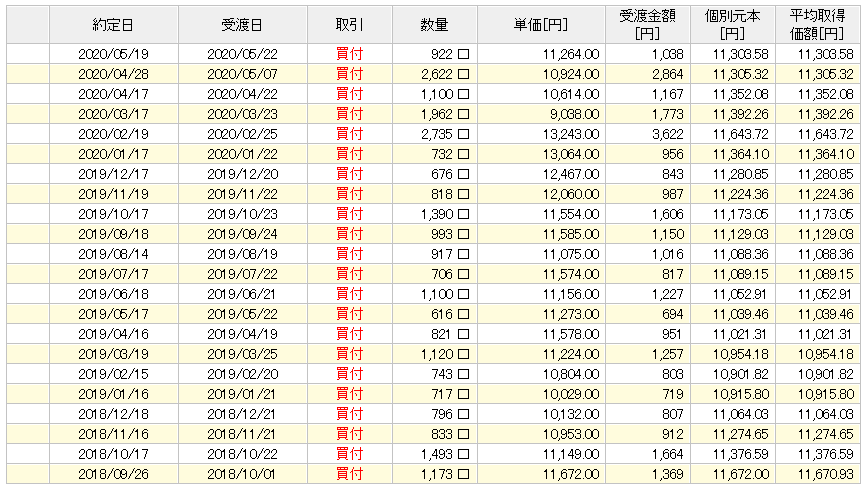
Task: Click 平均取得価額 value 11,670.93
Action: click(825, 474)
